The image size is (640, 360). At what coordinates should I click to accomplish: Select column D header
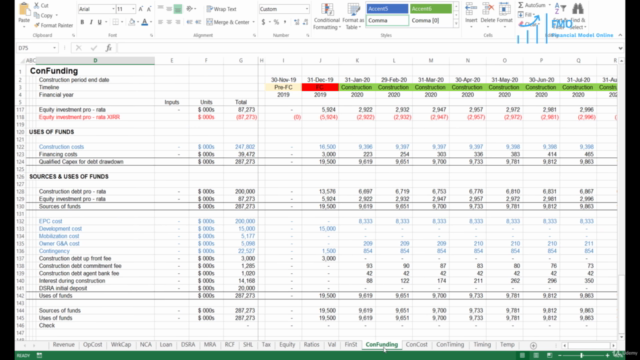pyautogui.click(x=95, y=60)
